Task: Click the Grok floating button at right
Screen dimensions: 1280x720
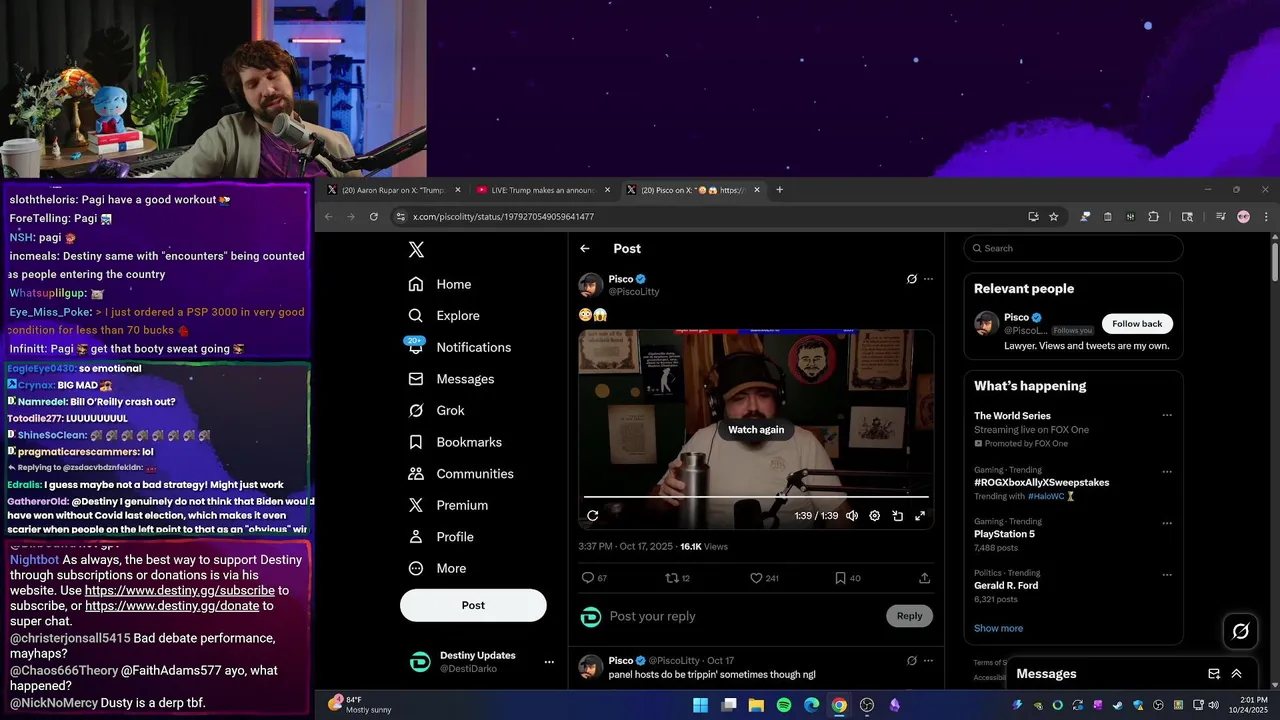Action: tap(1241, 631)
